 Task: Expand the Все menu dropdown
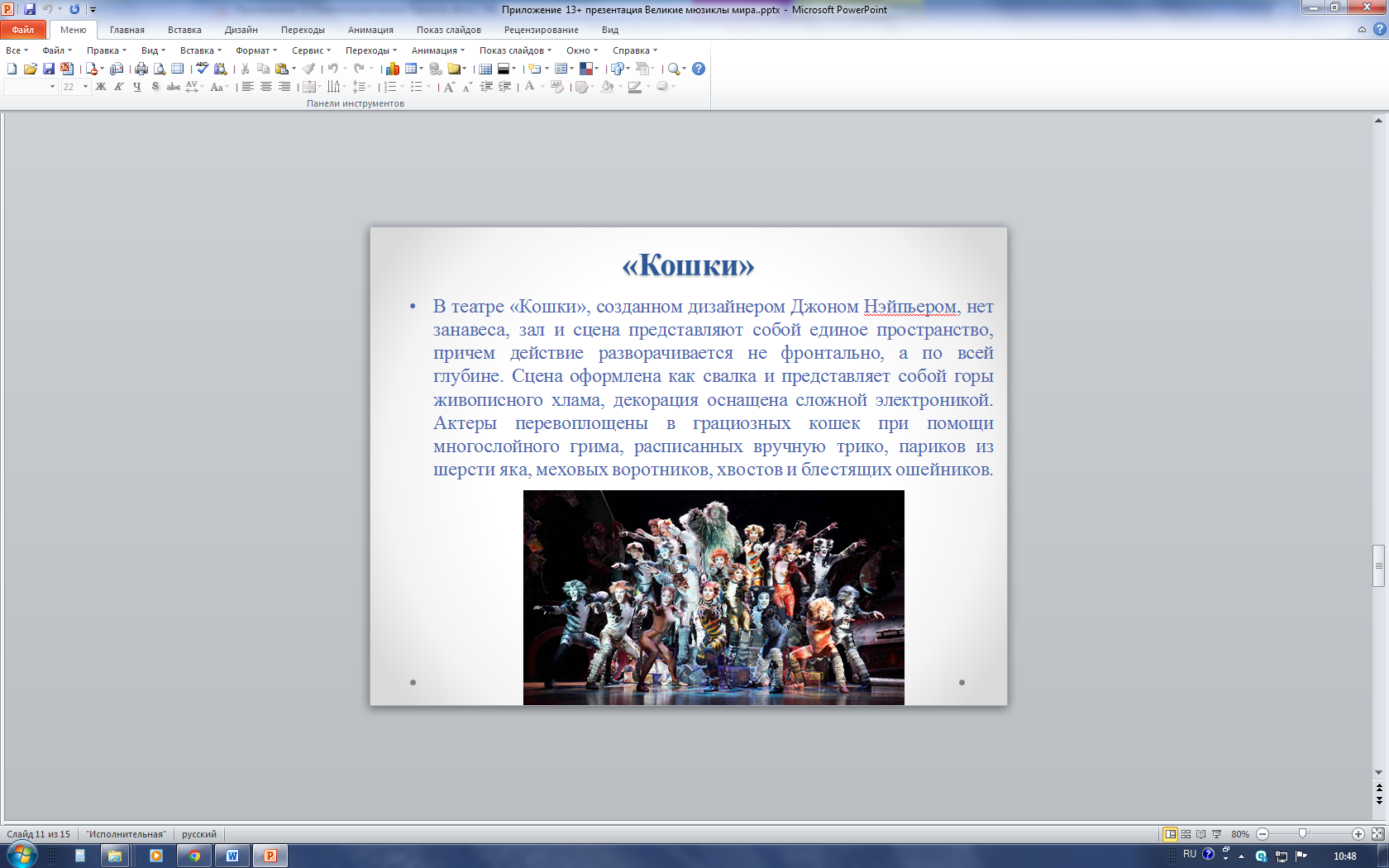pos(17,50)
